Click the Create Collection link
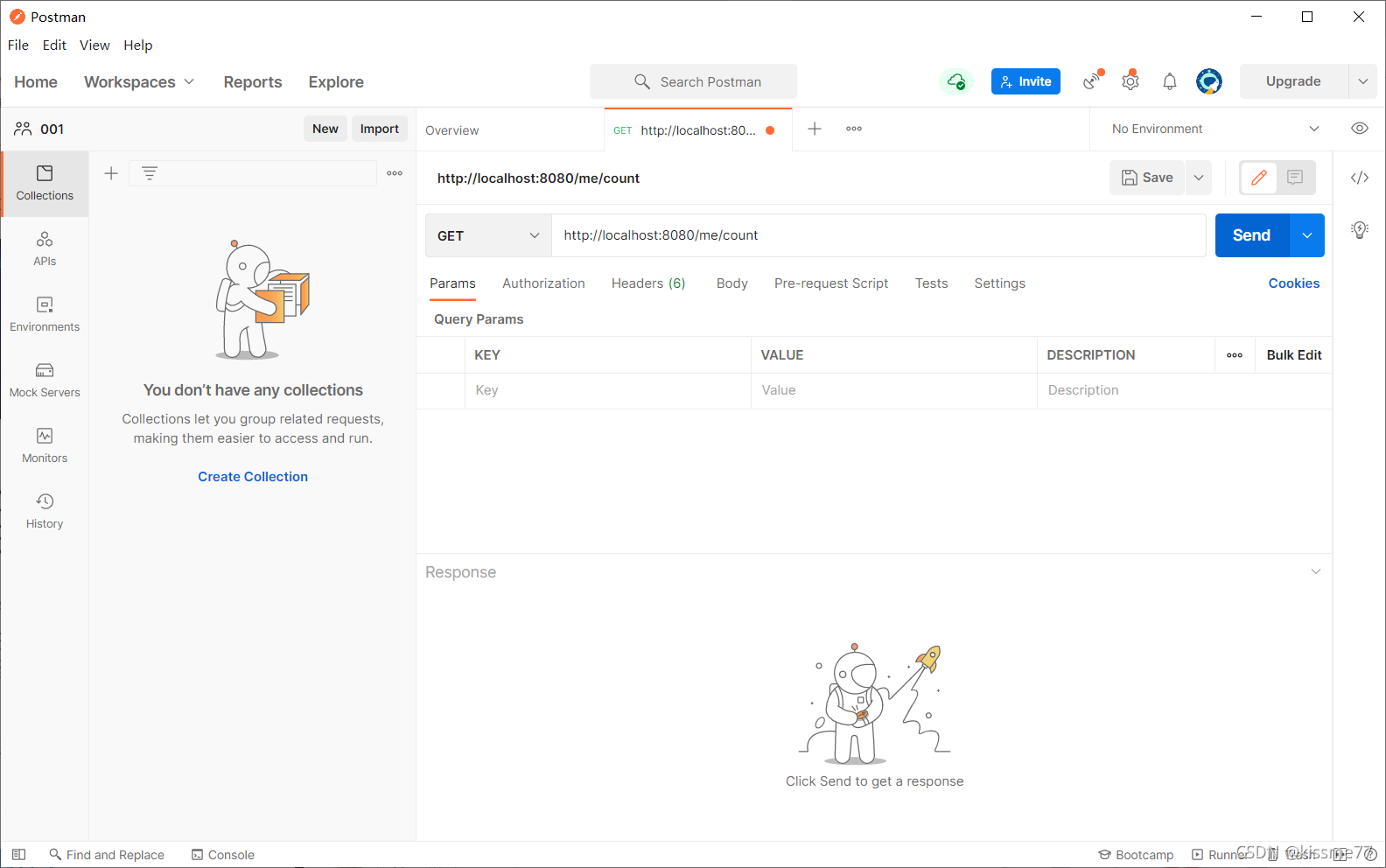This screenshot has height=868, width=1386. point(253,477)
